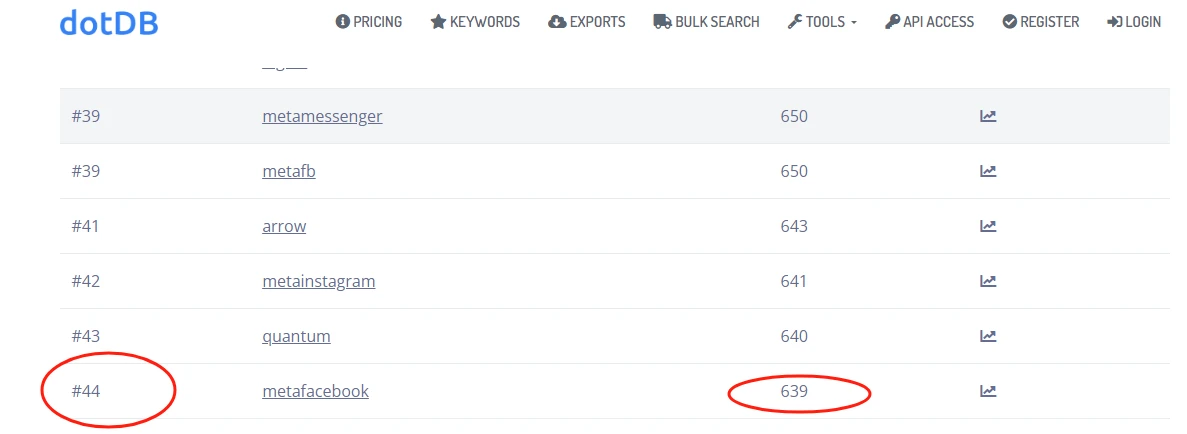This screenshot has height=434, width=1187.
Task: Open the API Access page
Action: [930, 22]
